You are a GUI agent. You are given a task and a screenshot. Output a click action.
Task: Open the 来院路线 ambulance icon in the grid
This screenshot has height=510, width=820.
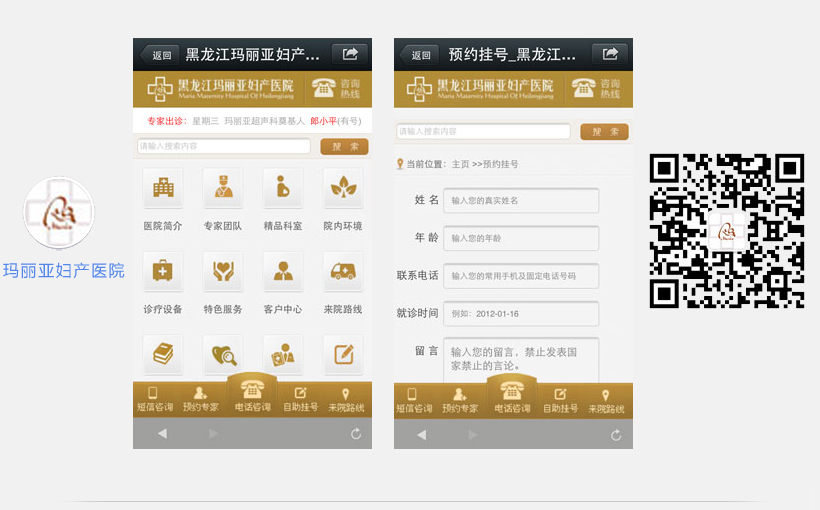click(342, 271)
